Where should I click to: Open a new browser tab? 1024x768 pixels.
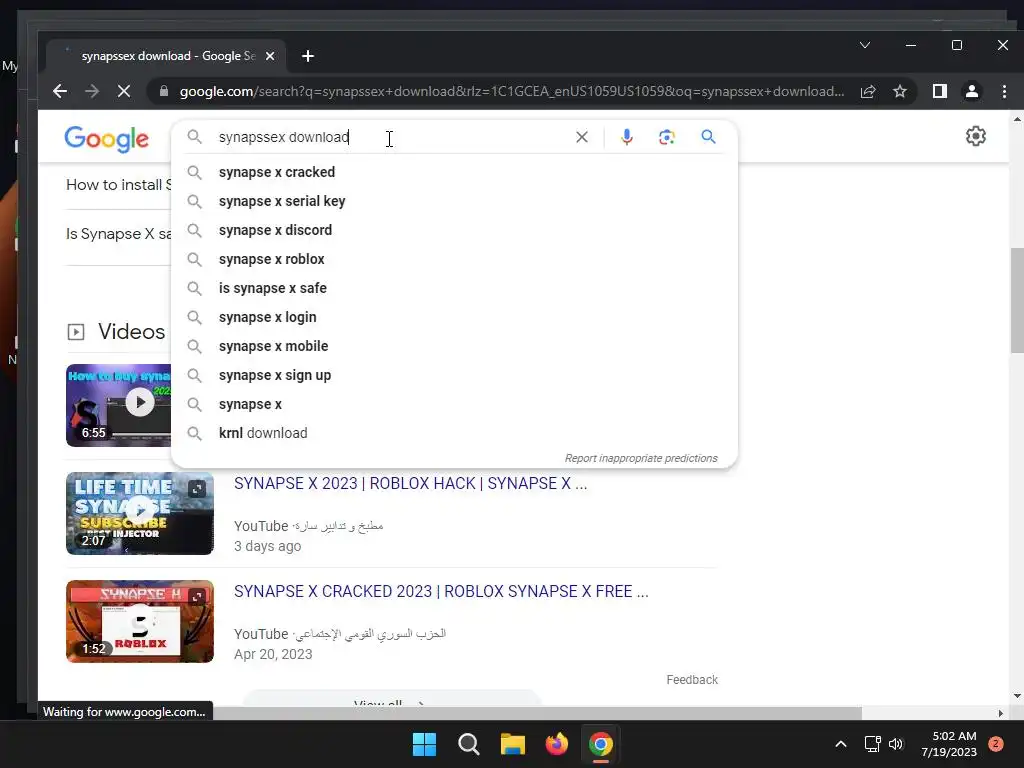point(308,56)
